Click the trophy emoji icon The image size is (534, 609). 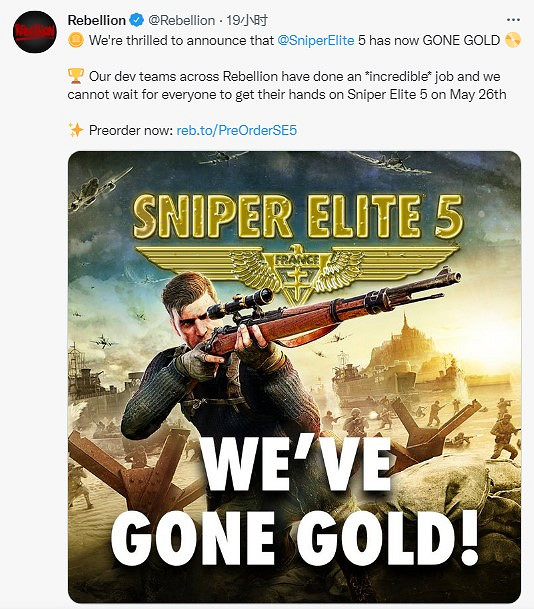click(x=76, y=76)
